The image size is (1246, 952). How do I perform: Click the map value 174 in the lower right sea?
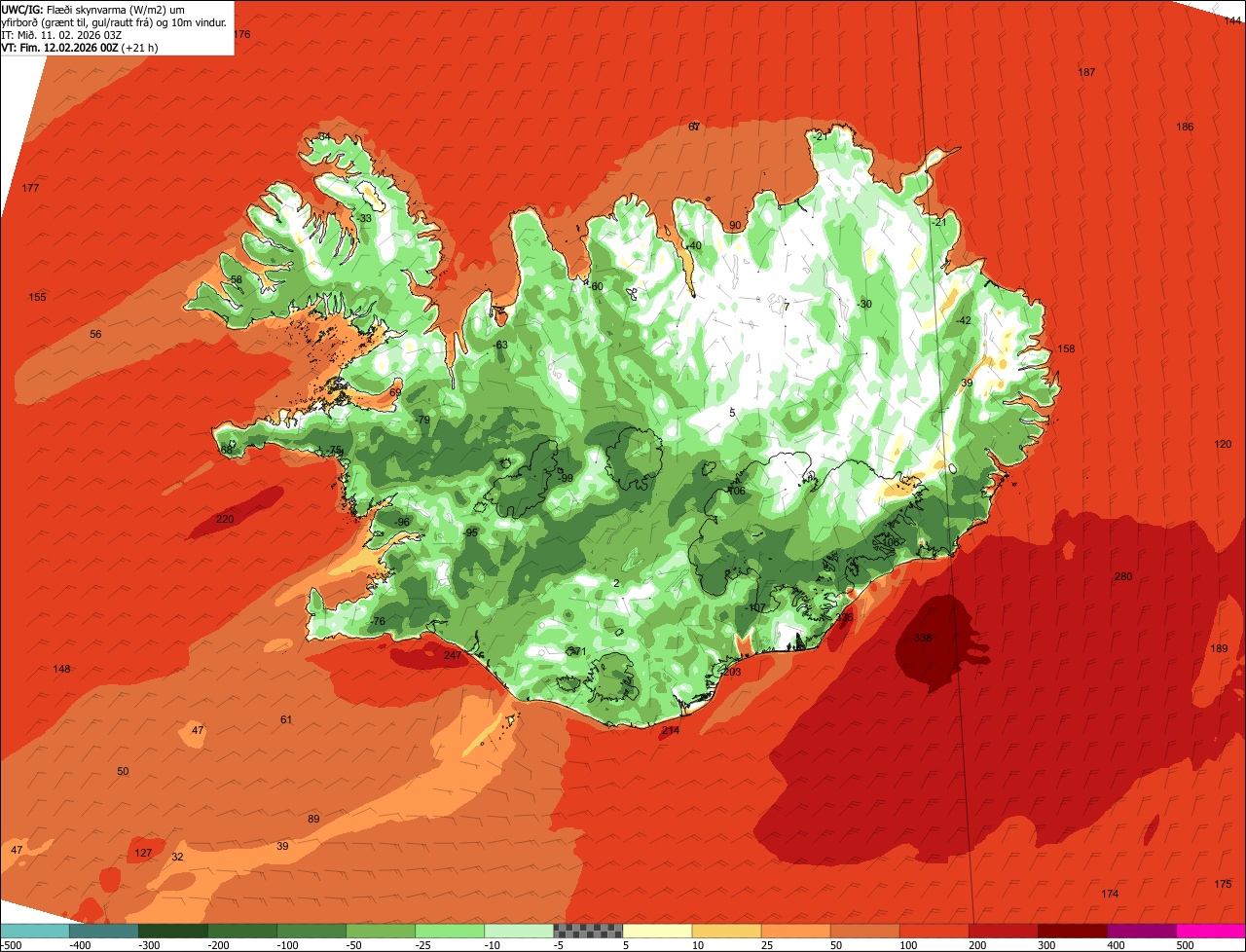click(1110, 894)
